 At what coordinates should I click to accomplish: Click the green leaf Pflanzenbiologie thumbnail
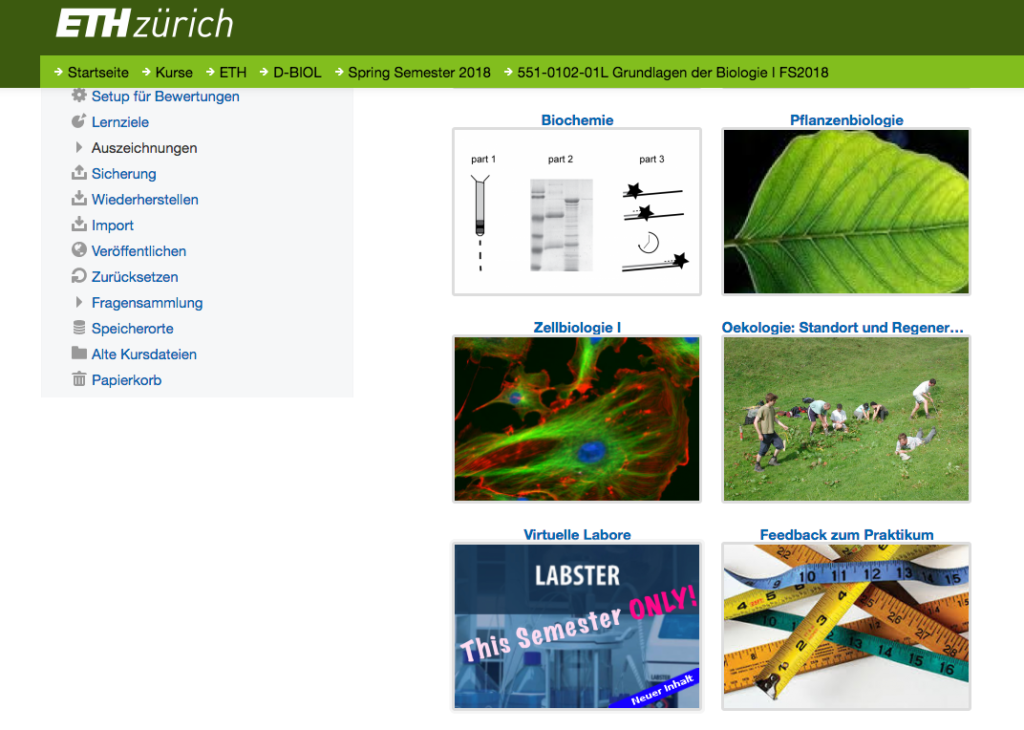[x=846, y=212]
